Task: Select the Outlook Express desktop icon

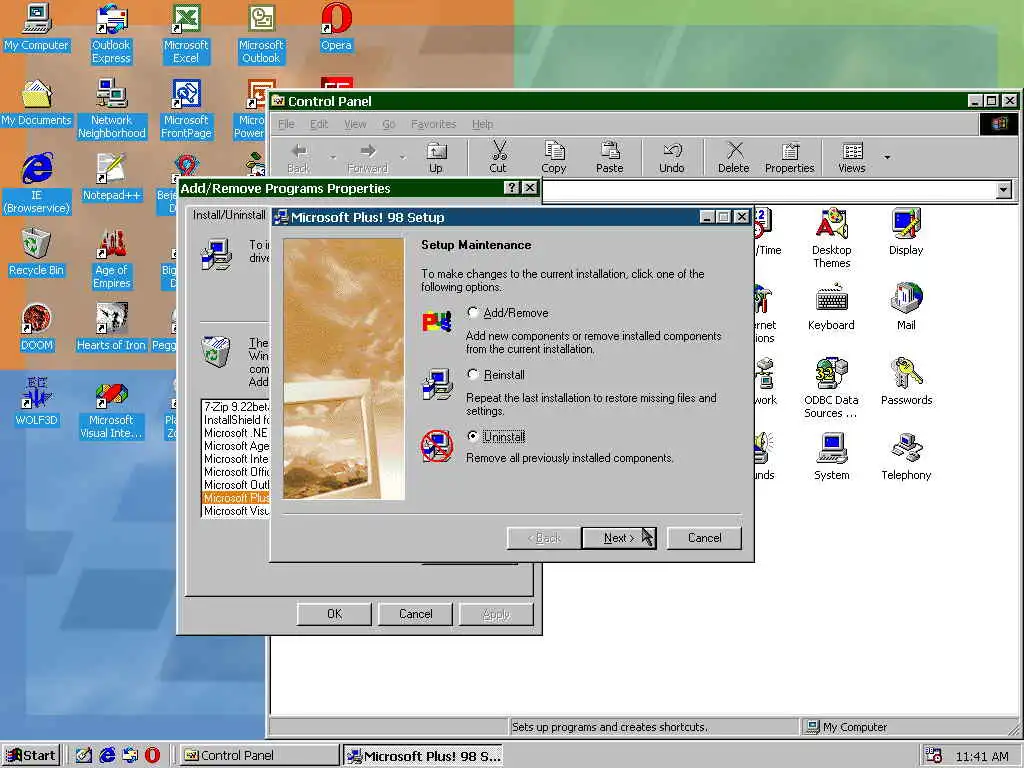Action: click(111, 34)
